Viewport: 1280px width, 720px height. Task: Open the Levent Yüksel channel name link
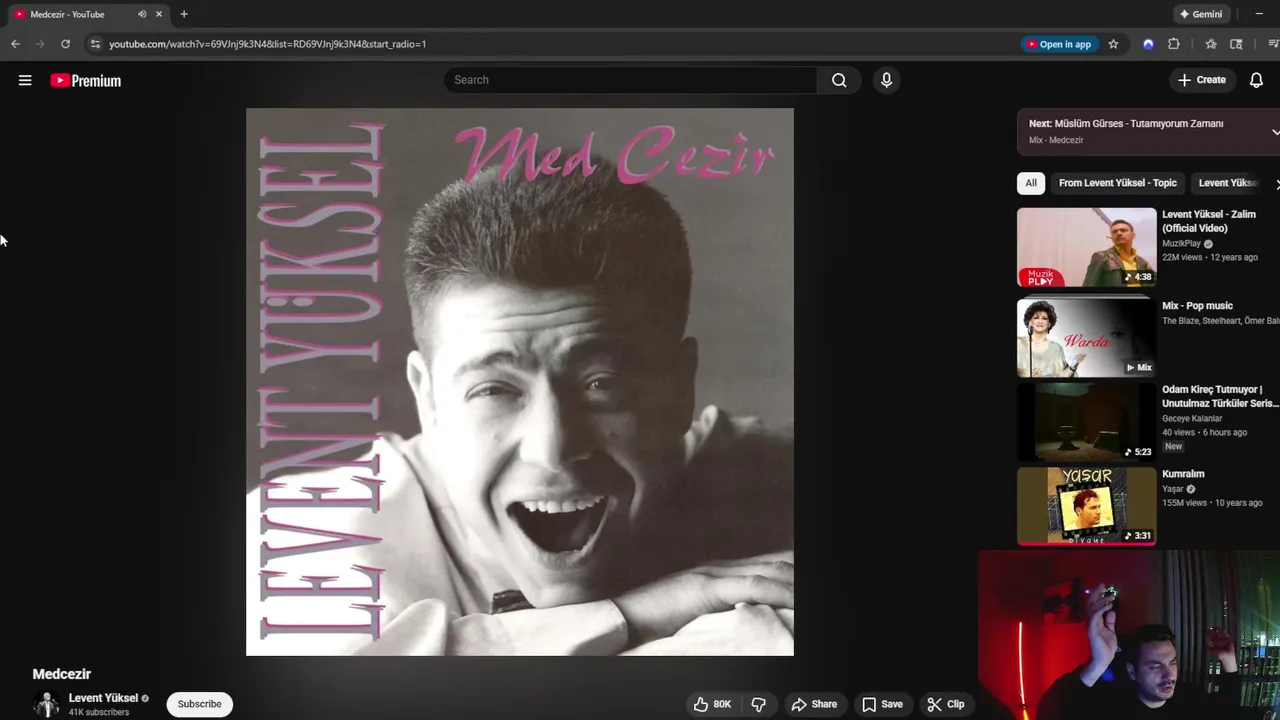tap(103, 698)
